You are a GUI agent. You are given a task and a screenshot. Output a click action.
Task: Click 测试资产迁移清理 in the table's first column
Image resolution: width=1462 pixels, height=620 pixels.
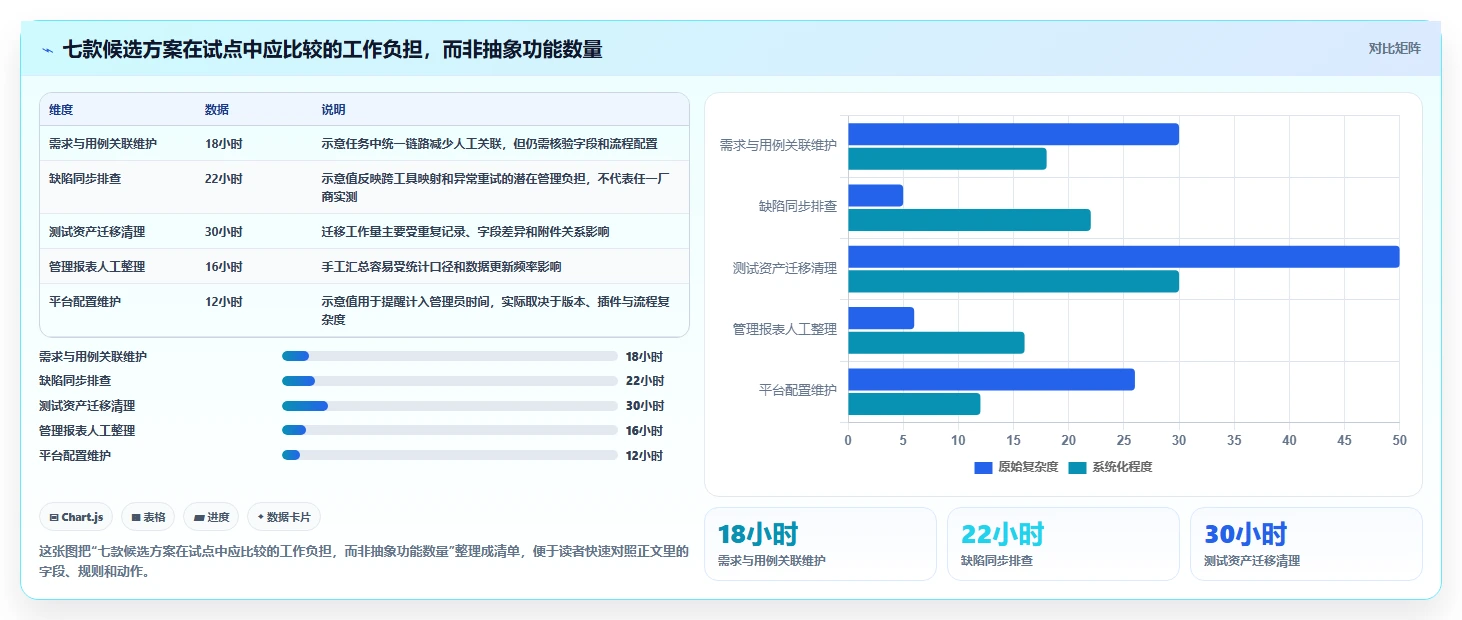(97, 231)
